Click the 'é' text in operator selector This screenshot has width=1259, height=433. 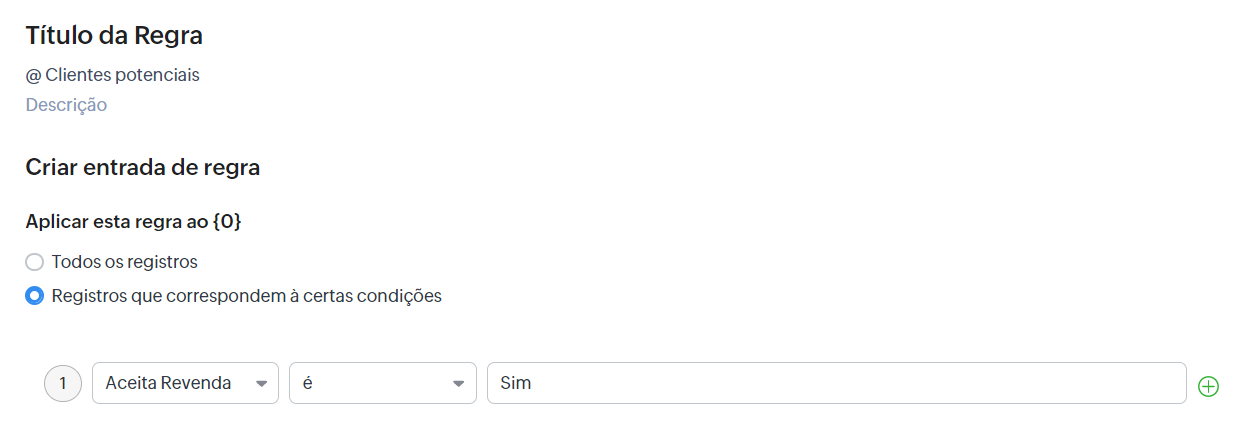(x=307, y=384)
